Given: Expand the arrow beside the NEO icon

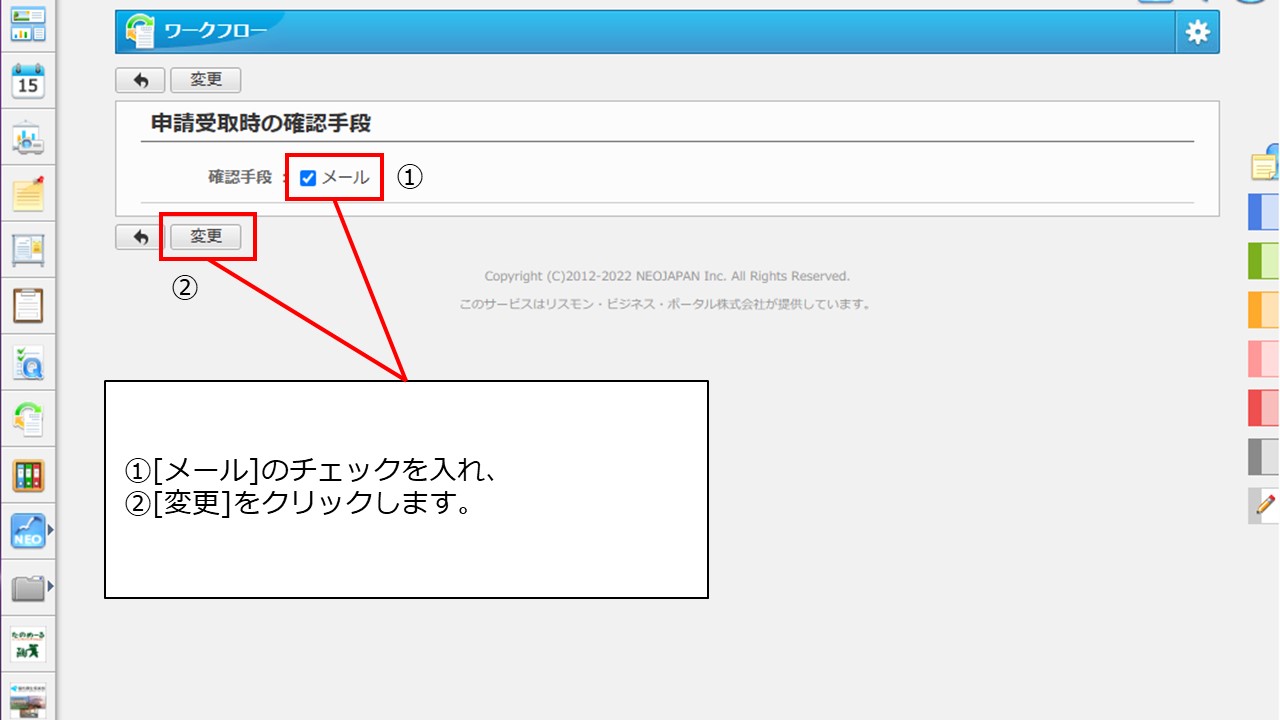Looking at the screenshot, I should [x=50, y=530].
